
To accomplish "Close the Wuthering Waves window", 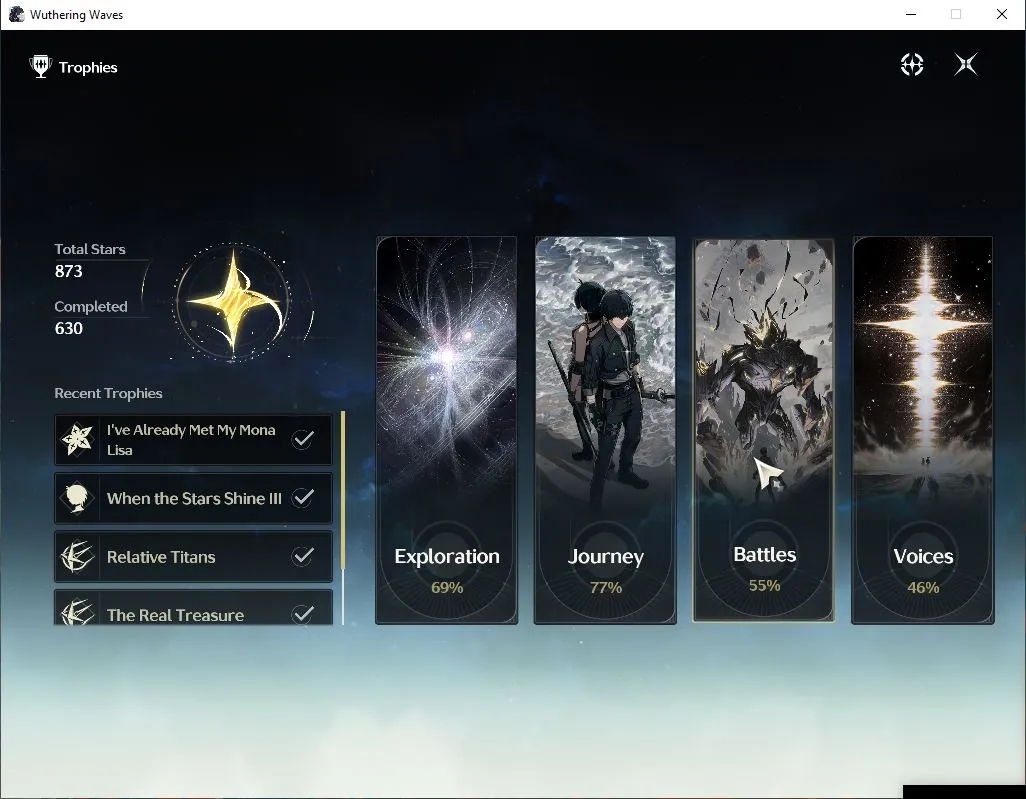I will 1001,14.
